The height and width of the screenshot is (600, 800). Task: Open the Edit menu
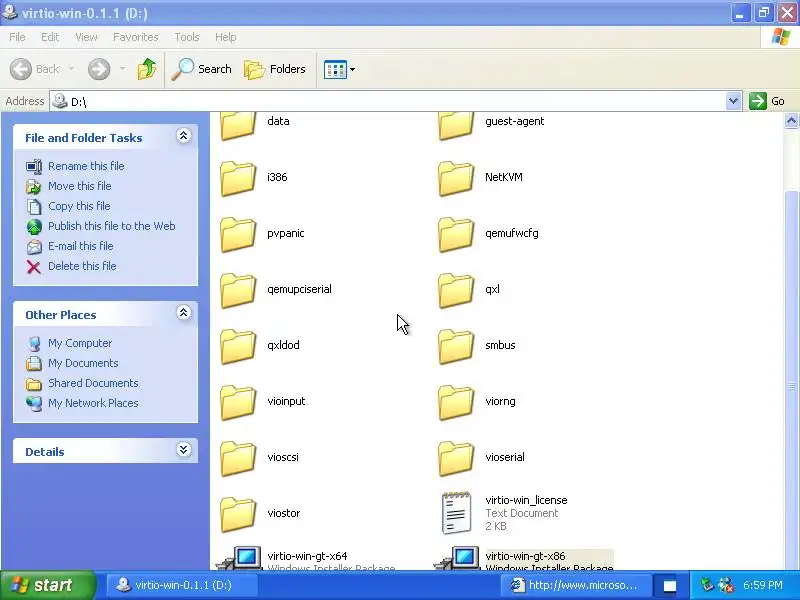click(50, 37)
